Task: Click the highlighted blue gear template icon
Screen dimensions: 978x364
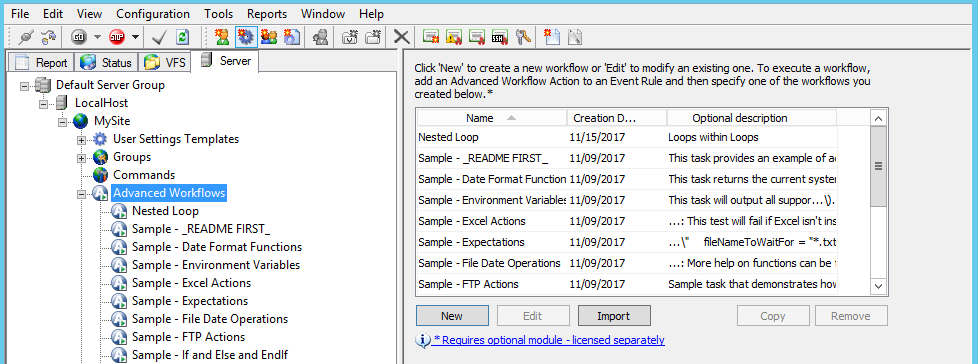Action: (x=246, y=37)
